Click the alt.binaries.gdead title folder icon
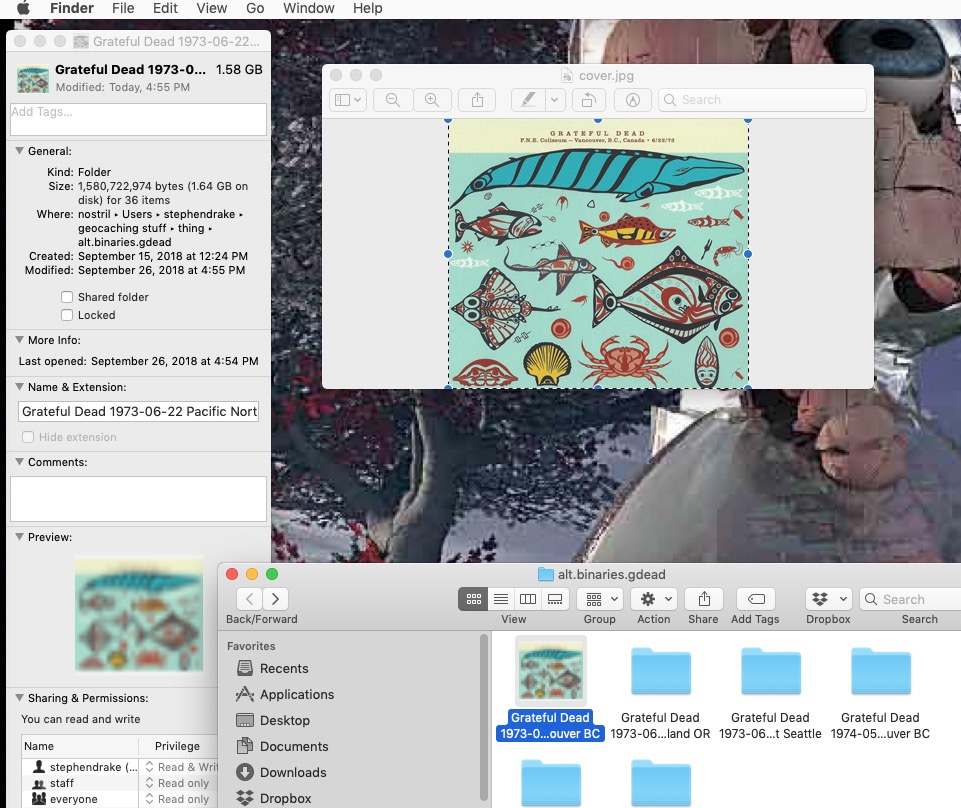This screenshot has height=808, width=961. tap(545, 574)
